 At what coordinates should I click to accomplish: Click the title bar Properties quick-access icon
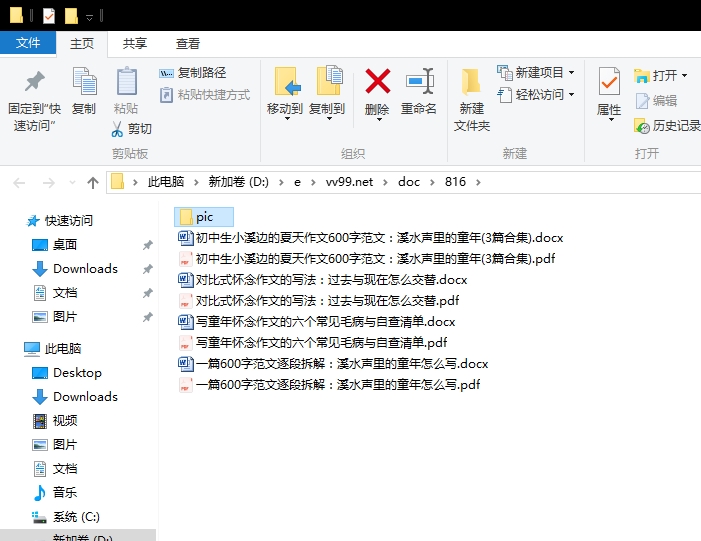[49, 16]
